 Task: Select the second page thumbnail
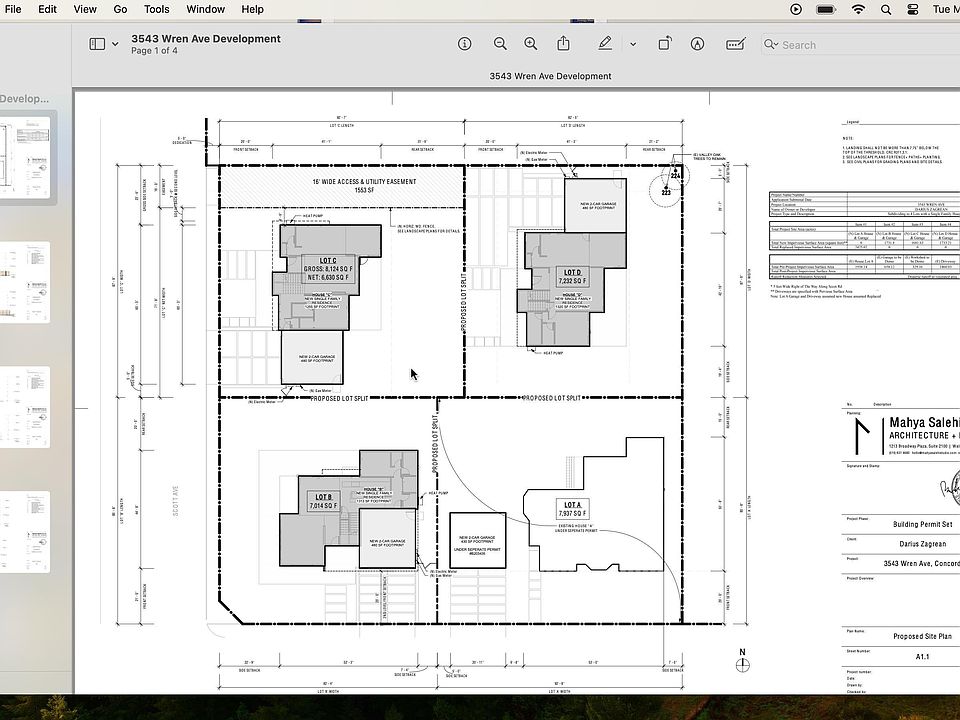pos(26,282)
